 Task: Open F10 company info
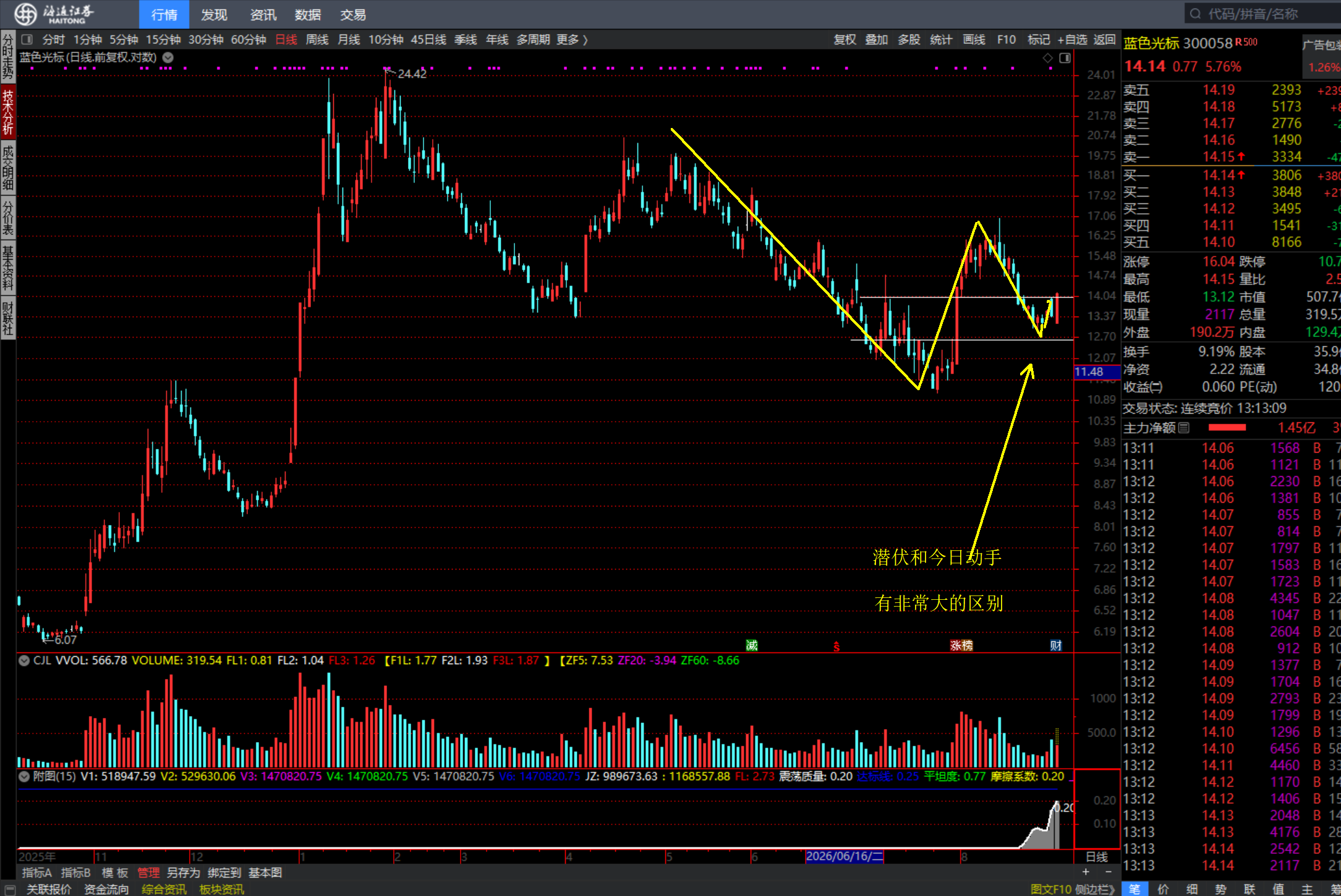point(1007,40)
